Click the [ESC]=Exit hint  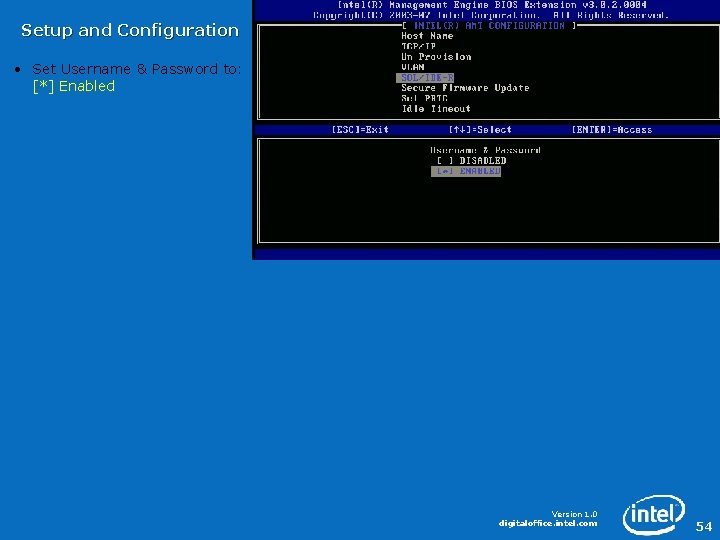360,130
